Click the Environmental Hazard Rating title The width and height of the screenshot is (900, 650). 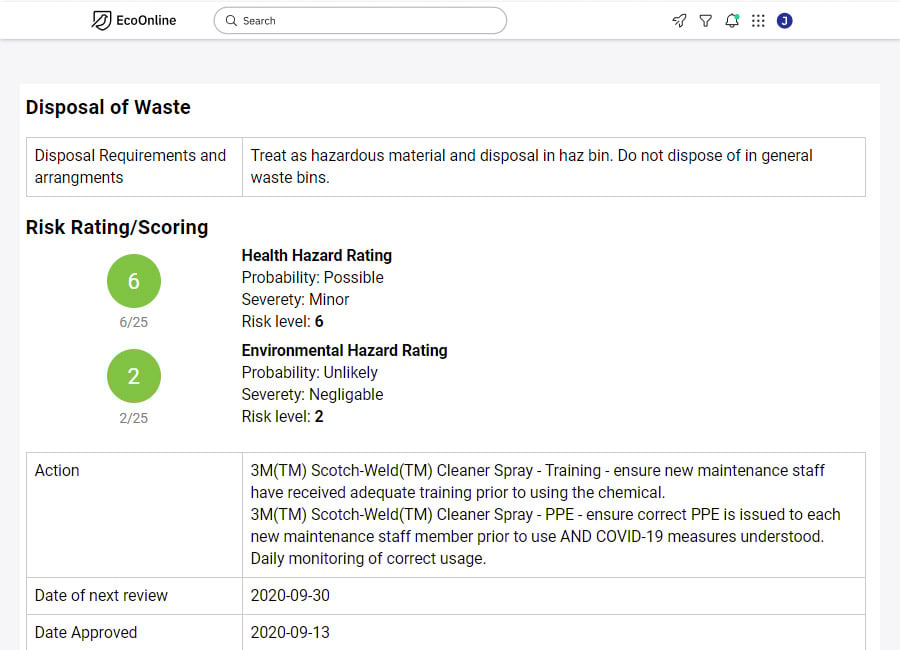click(x=344, y=350)
